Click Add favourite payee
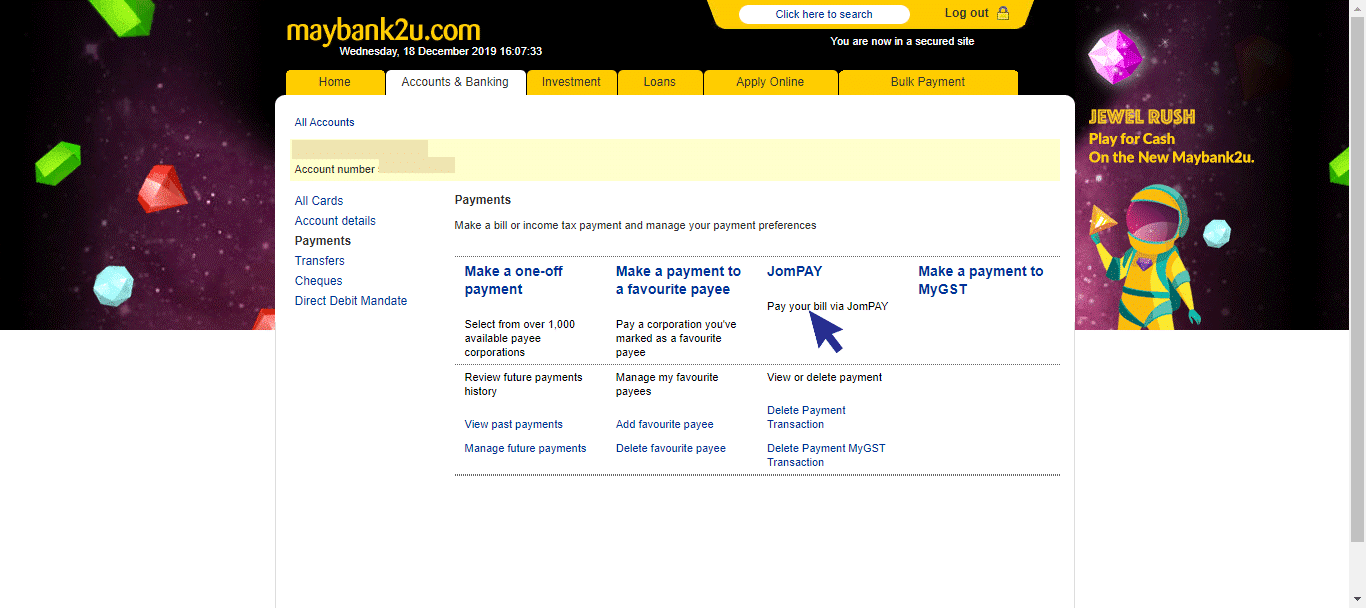This screenshot has height=608, width=1366. pos(664,424)
